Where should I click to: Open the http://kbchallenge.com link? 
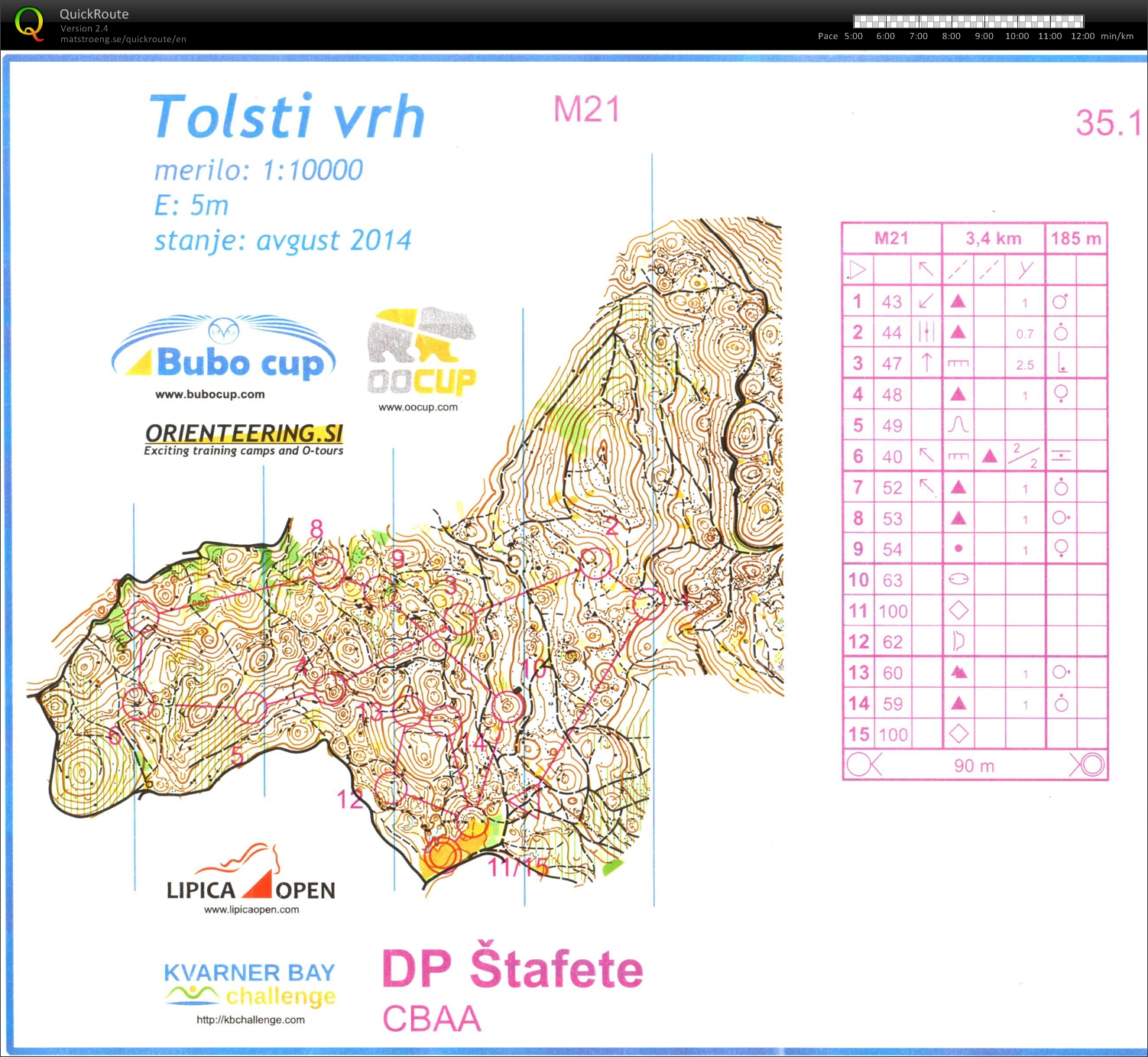pos(250,1020)
